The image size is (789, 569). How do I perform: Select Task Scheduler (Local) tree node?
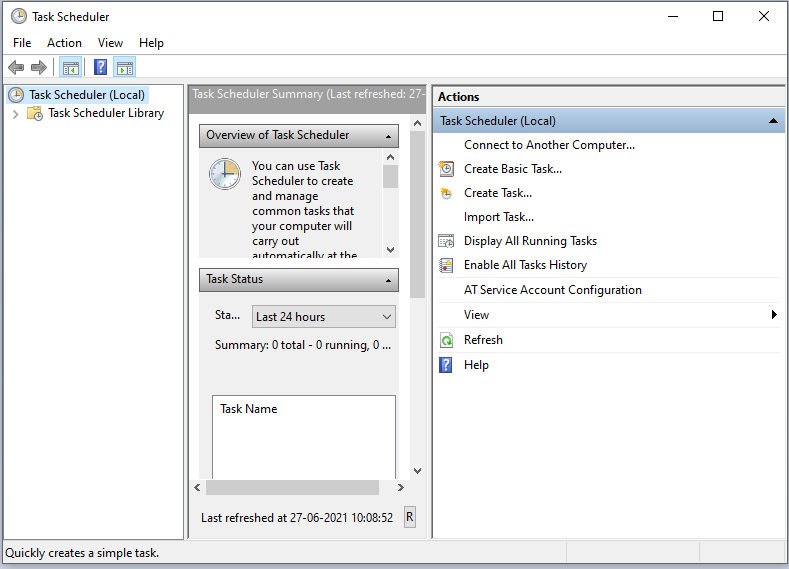pos(87,95)
